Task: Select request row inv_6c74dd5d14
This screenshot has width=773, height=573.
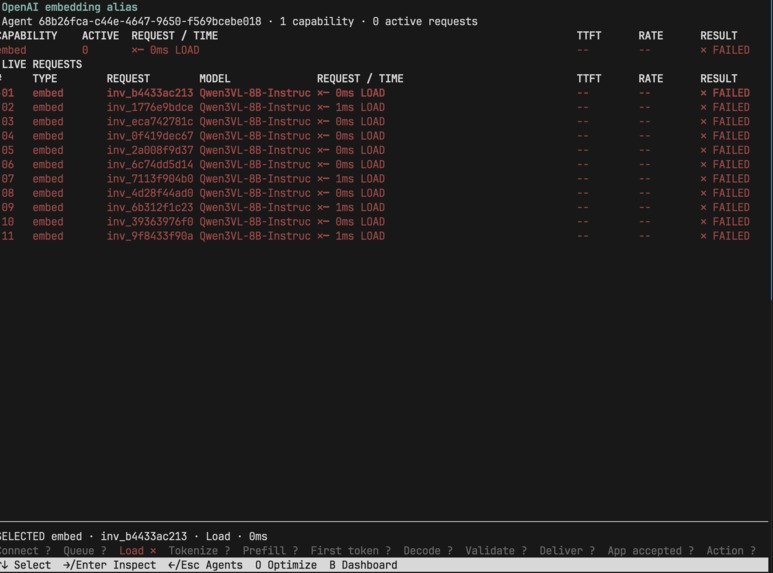Action: click(x=375, y=164)
